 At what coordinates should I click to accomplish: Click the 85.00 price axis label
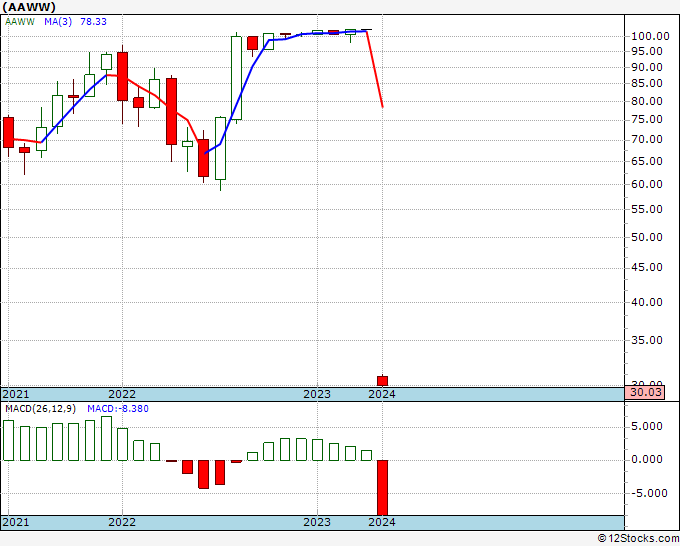point(647,83)
